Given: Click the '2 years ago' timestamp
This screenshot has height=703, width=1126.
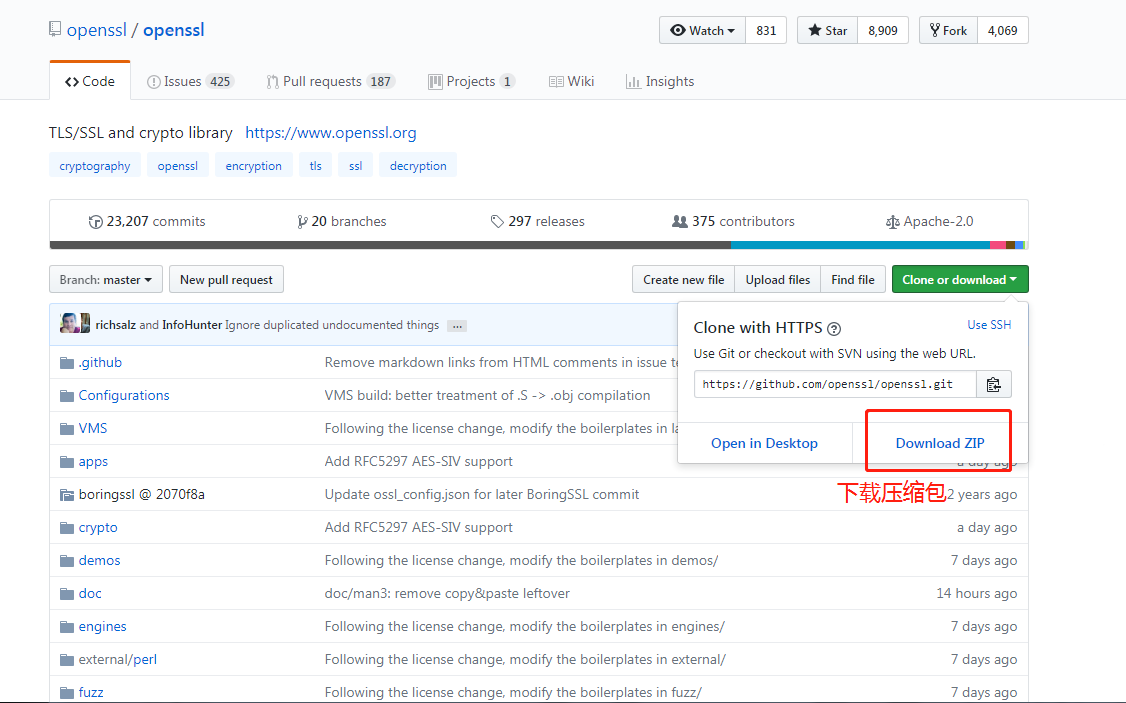Looking at the screenshot, I should tap(982, 495).
